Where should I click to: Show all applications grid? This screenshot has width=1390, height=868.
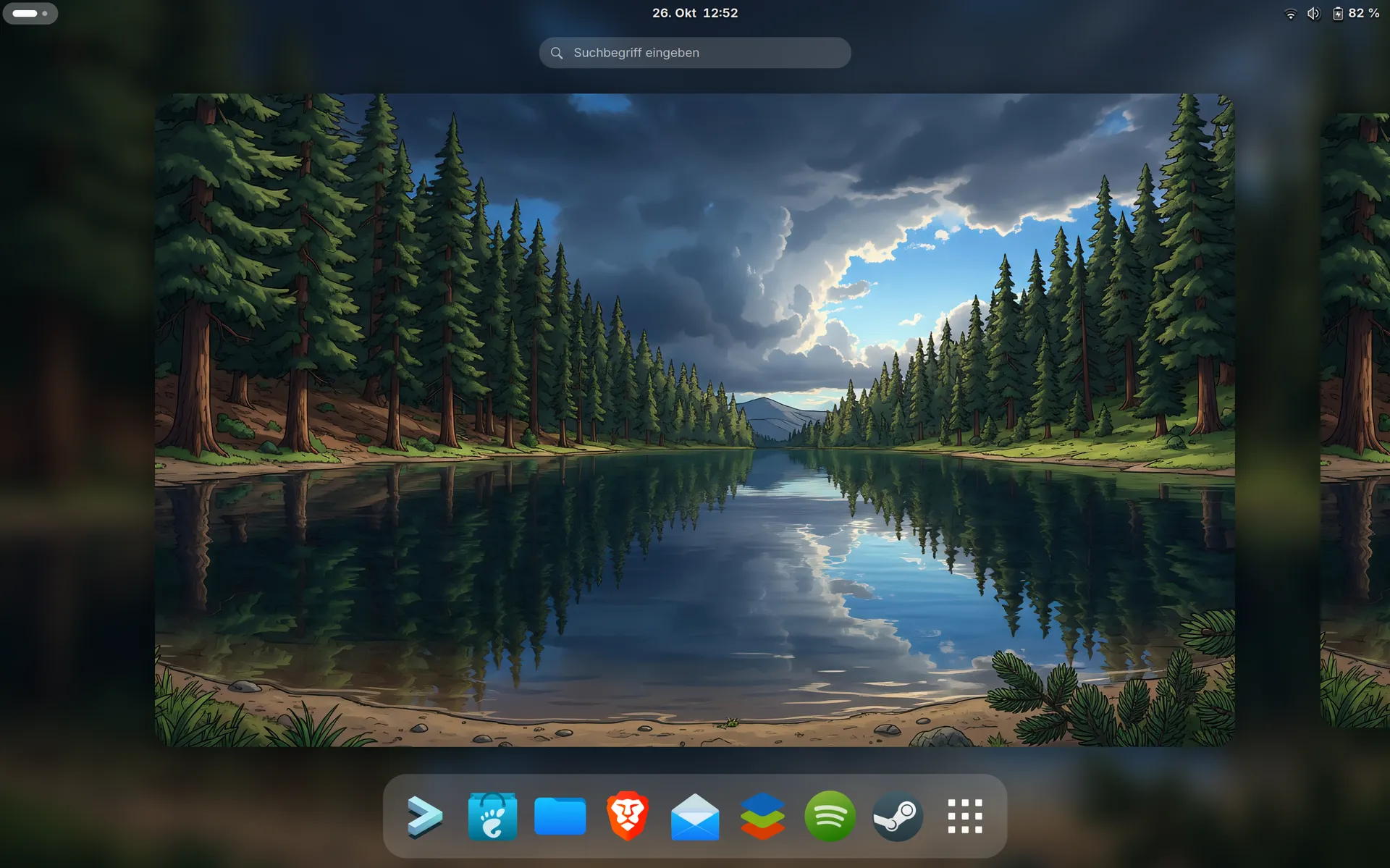coord(965,817)
